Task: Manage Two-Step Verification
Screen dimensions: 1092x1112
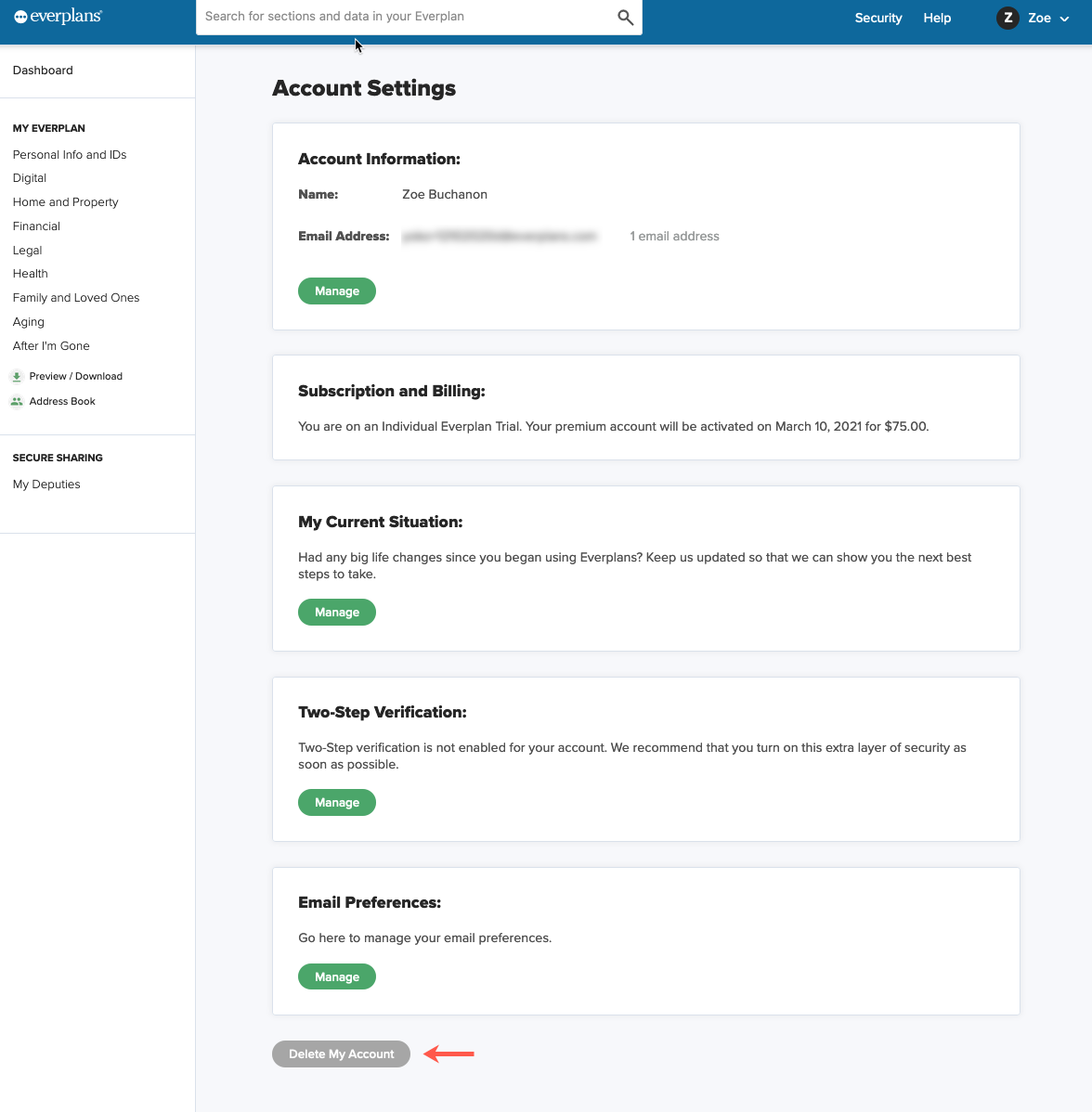Action: pos(336,803)
